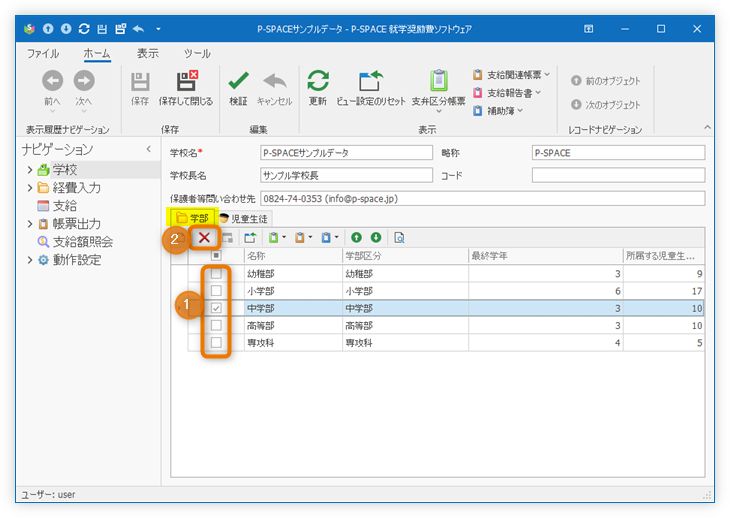Sort by the 最終学年 column header

pyautogui.click(x=546, y=256)
